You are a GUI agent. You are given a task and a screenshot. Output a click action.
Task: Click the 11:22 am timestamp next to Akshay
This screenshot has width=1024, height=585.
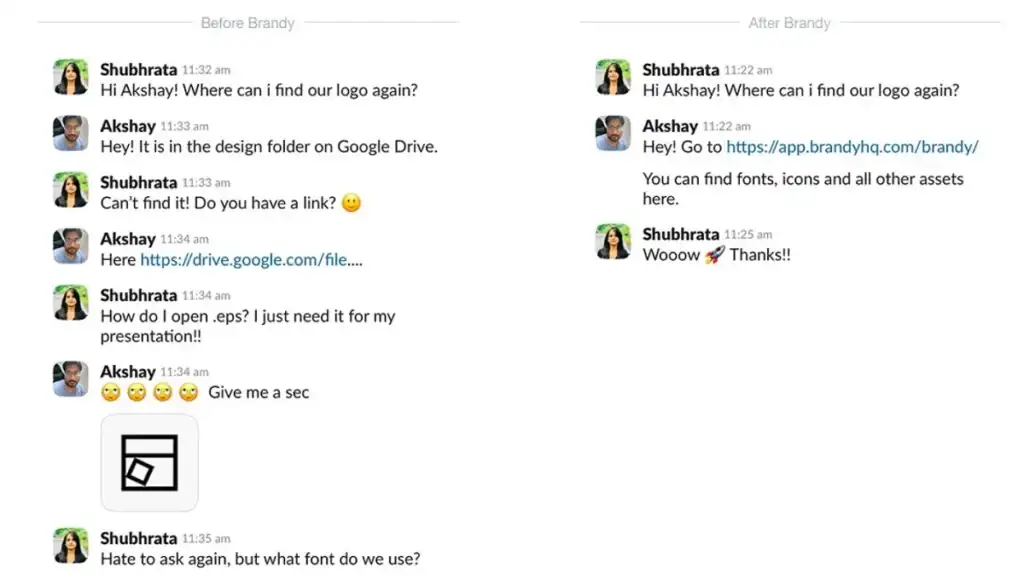[x=726, y=127]
